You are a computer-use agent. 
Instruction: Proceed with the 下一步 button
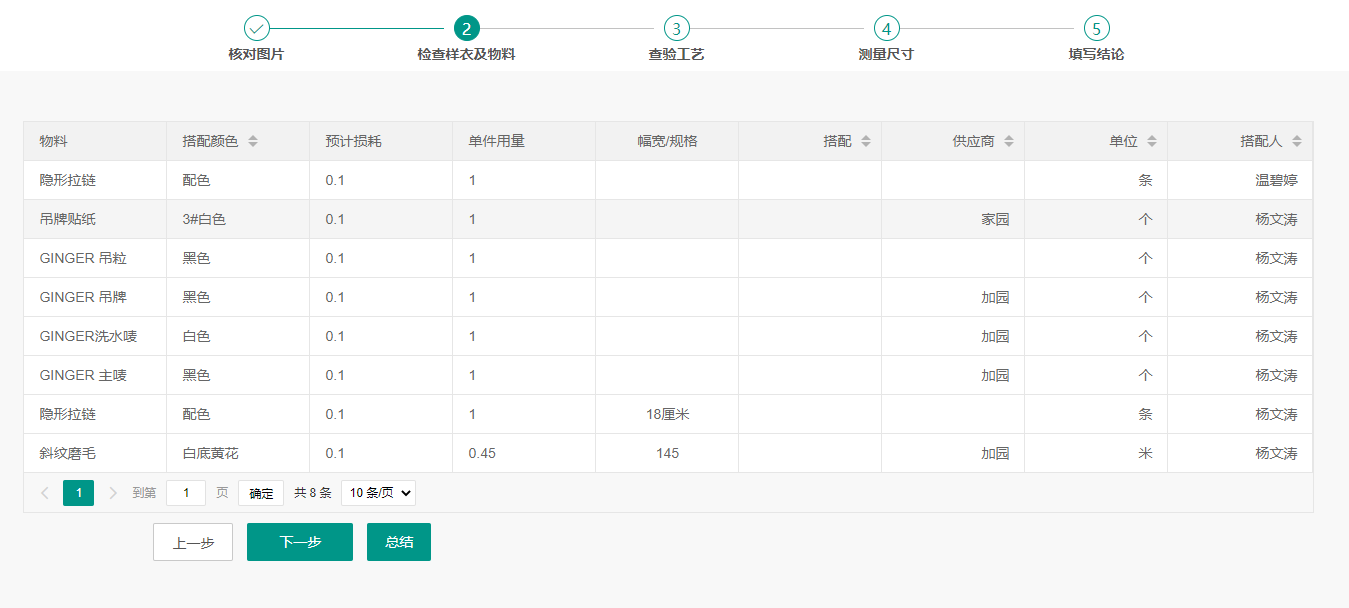click(300, 542)
